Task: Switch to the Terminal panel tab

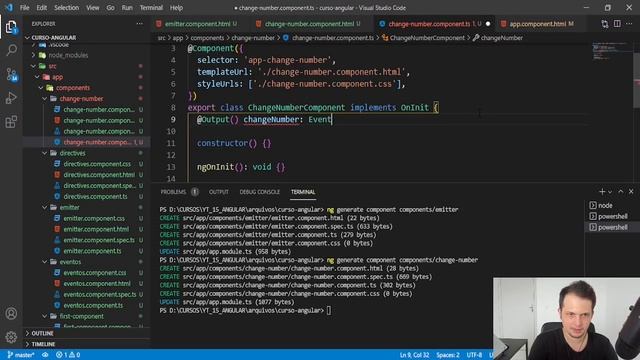Action: coord(303,192)
